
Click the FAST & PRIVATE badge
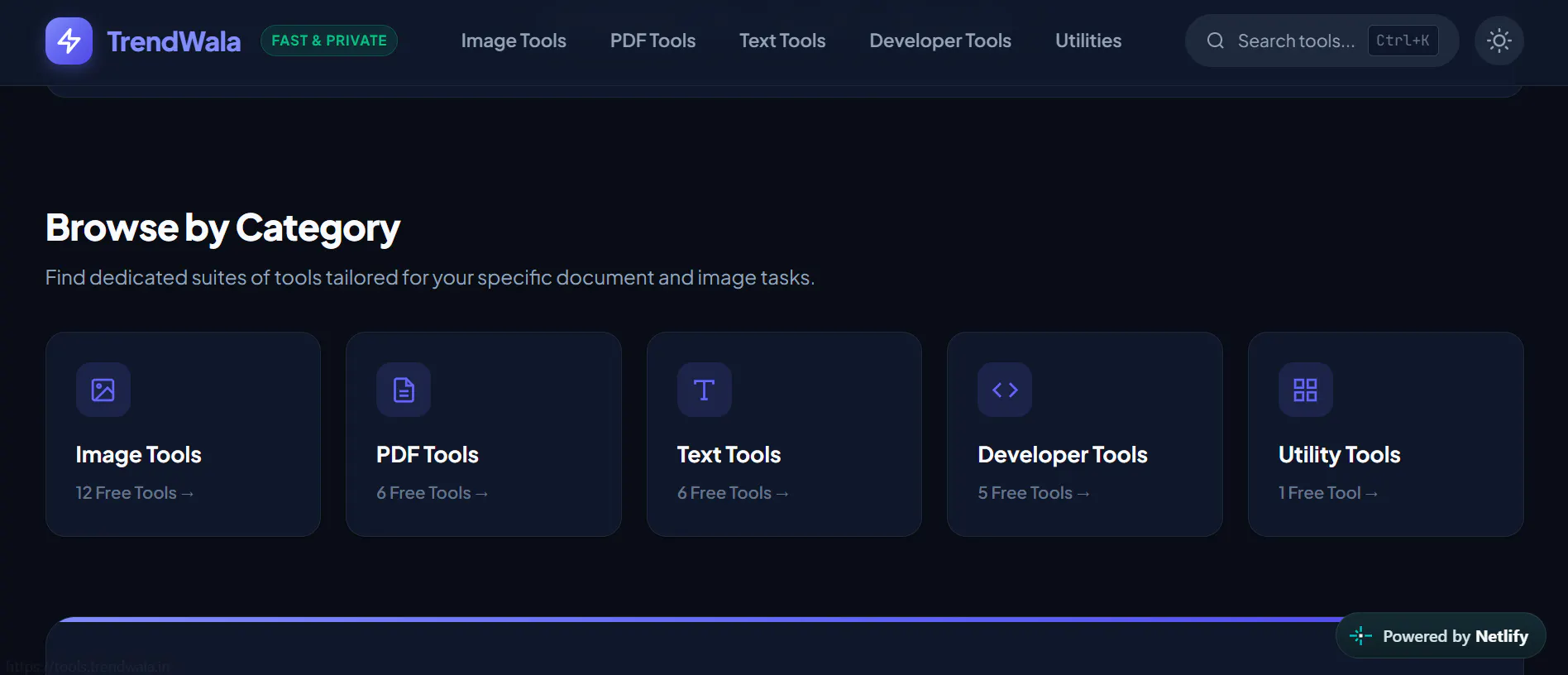pyautogui.click(x=329, y=41)
